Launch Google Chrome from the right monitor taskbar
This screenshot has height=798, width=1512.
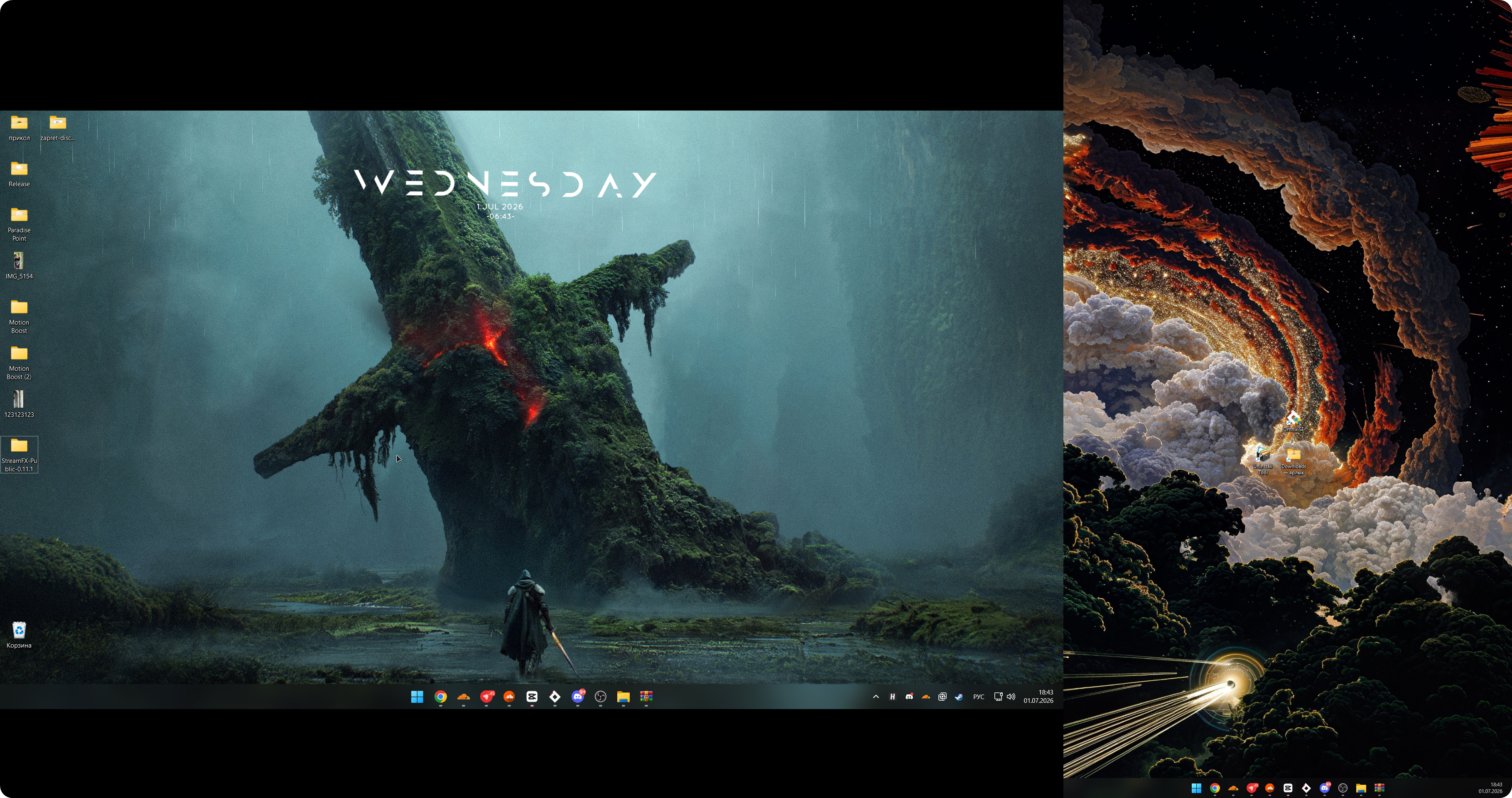coord(1215,788)
